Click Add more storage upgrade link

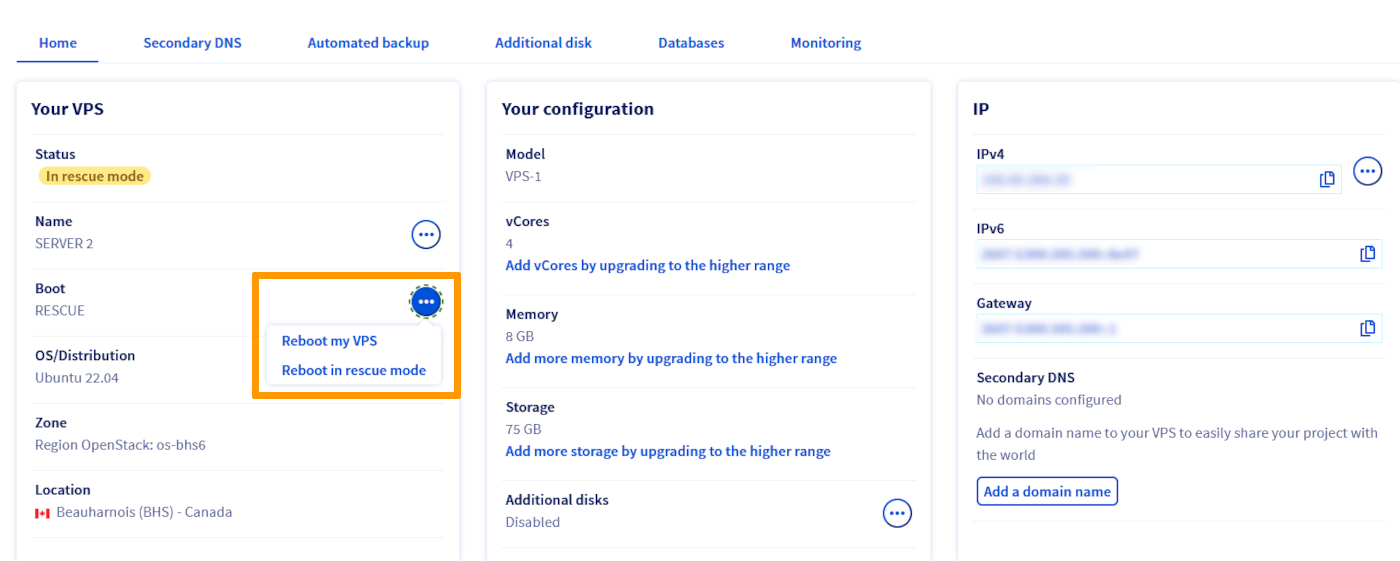668,451
